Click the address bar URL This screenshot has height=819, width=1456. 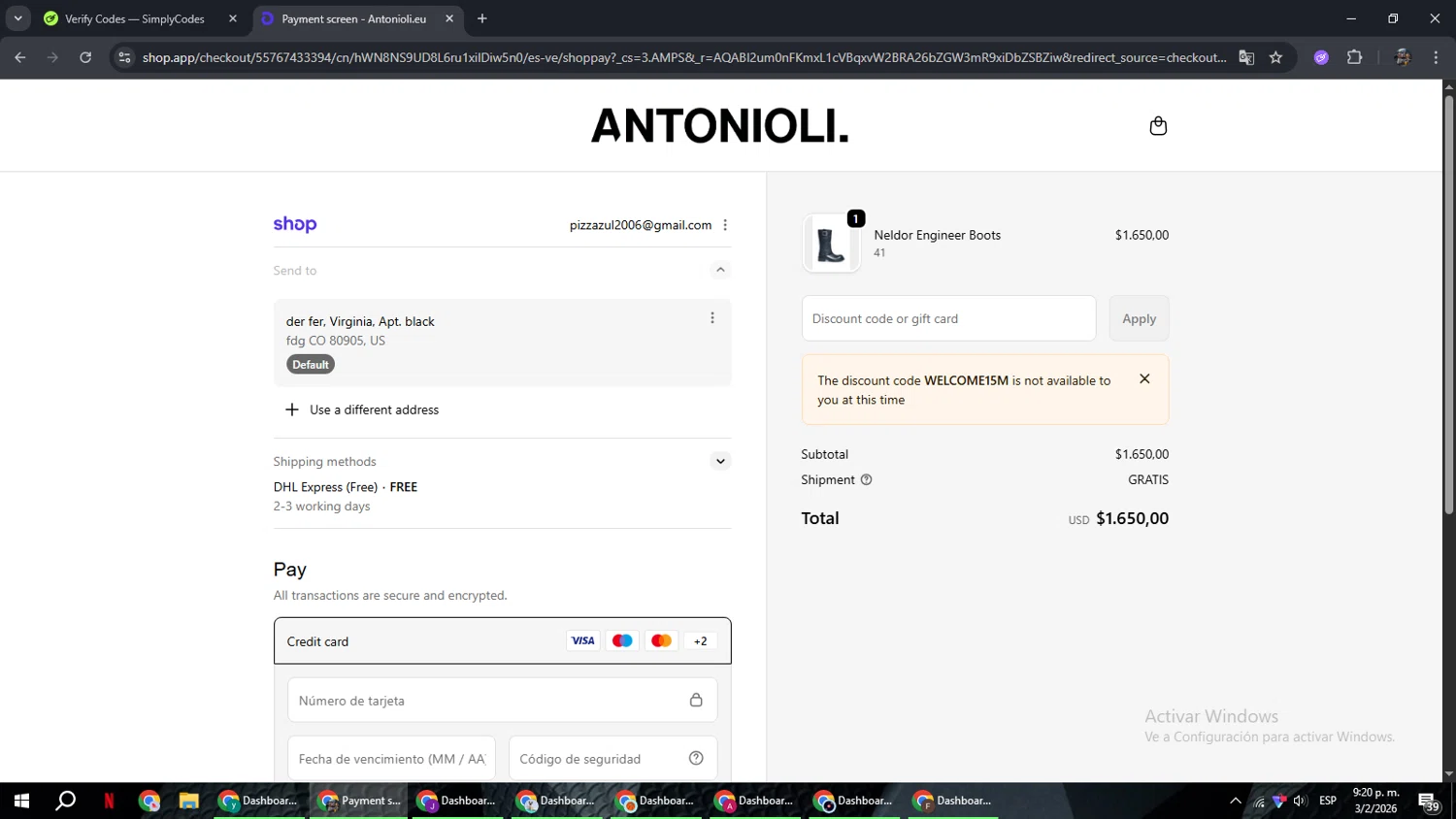click(684, 57)
